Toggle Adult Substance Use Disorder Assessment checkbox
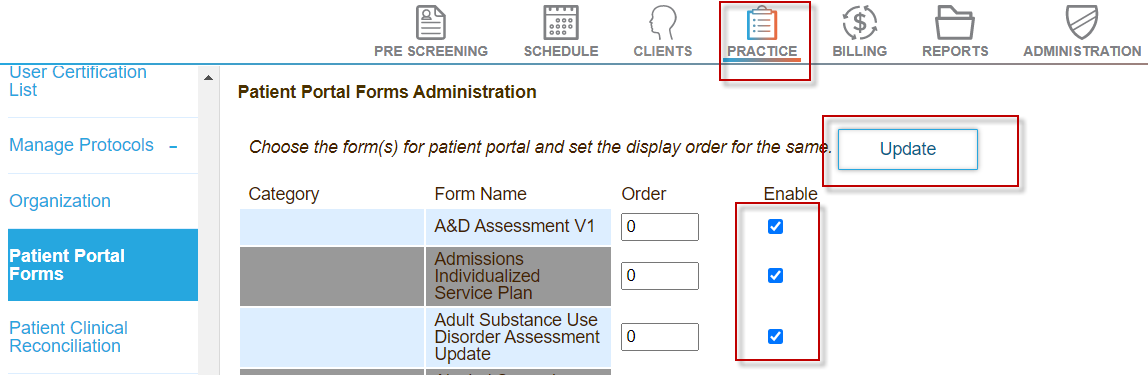The height and width of the screenshot is (375, 1148). pyautogui.click(x=775, y=336)
